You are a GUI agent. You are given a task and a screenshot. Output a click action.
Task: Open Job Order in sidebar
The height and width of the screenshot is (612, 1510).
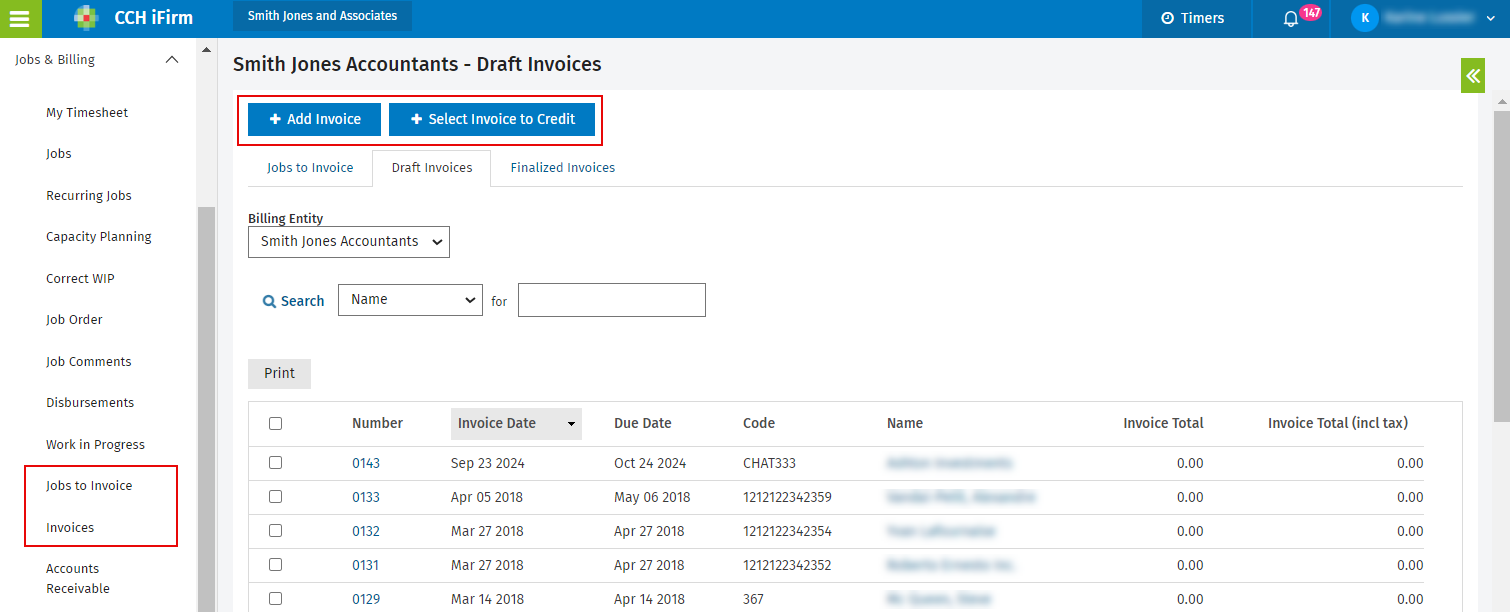74,320
